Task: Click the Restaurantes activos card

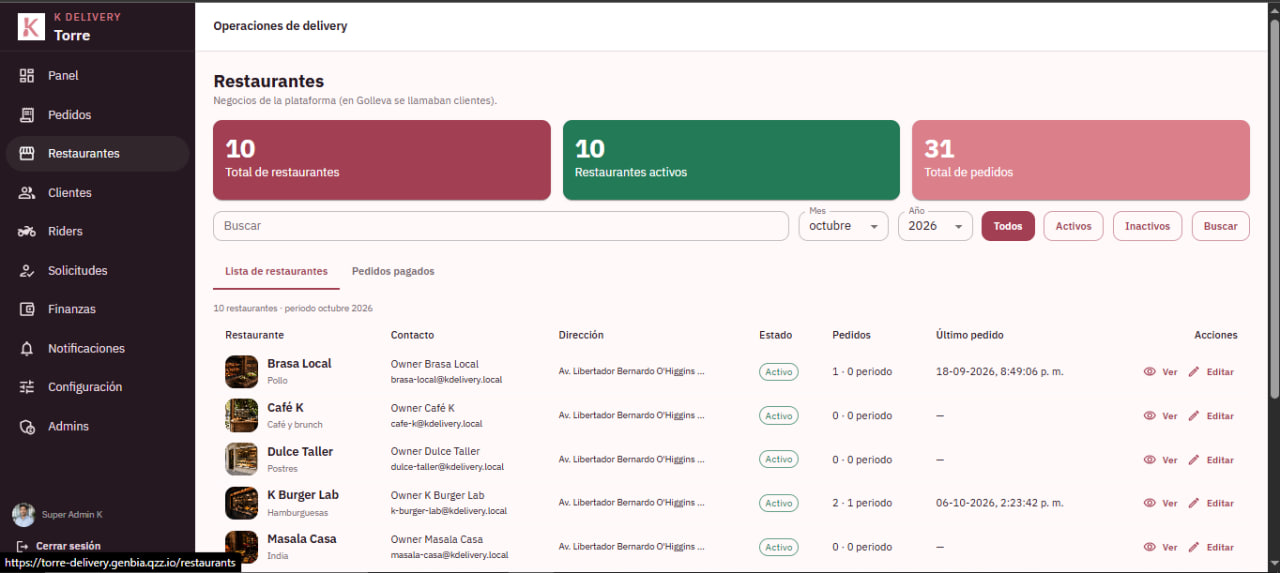Action: (732, 160)
